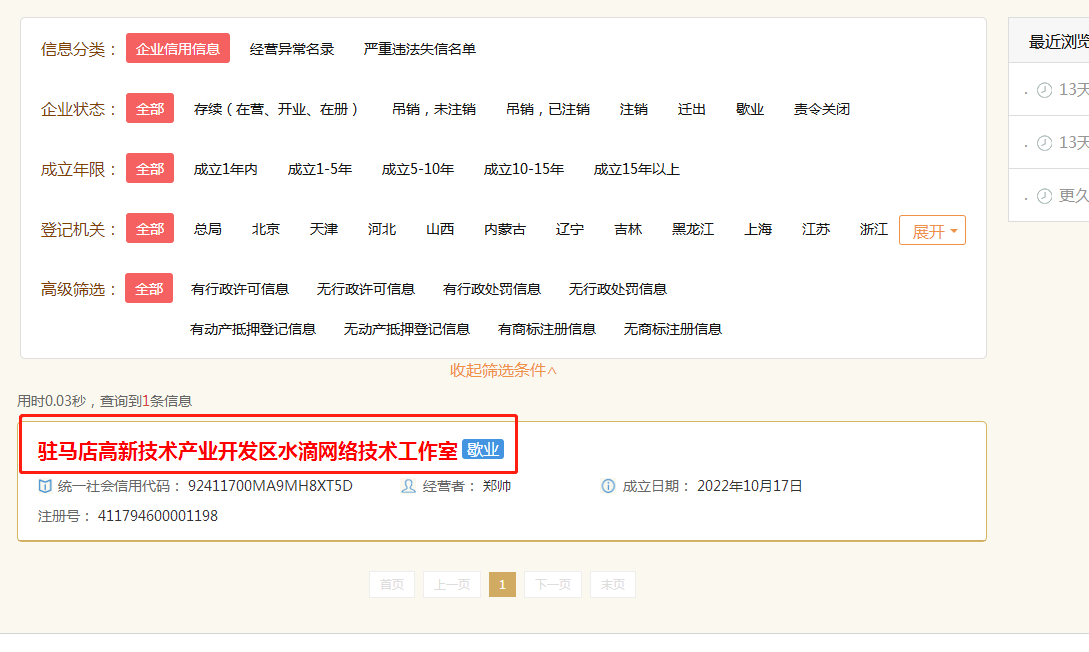Click operator name 郑帅

click(497, 486)
